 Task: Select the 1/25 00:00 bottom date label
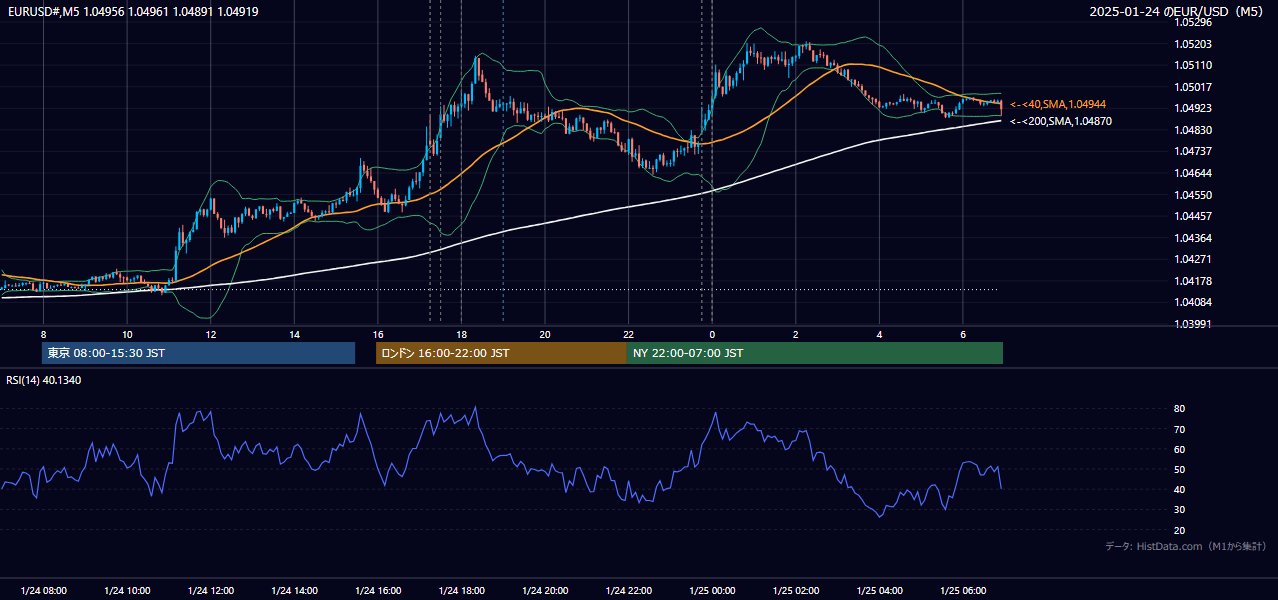(x=712, y=591)
